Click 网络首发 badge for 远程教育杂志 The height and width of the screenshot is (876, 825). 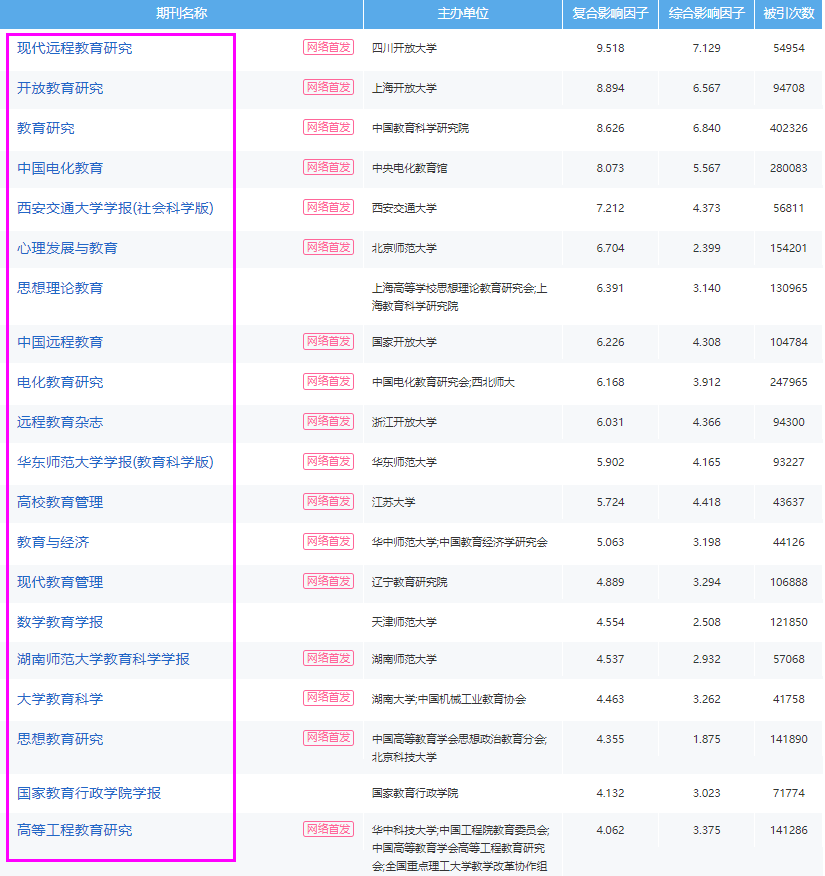[328, 421]
